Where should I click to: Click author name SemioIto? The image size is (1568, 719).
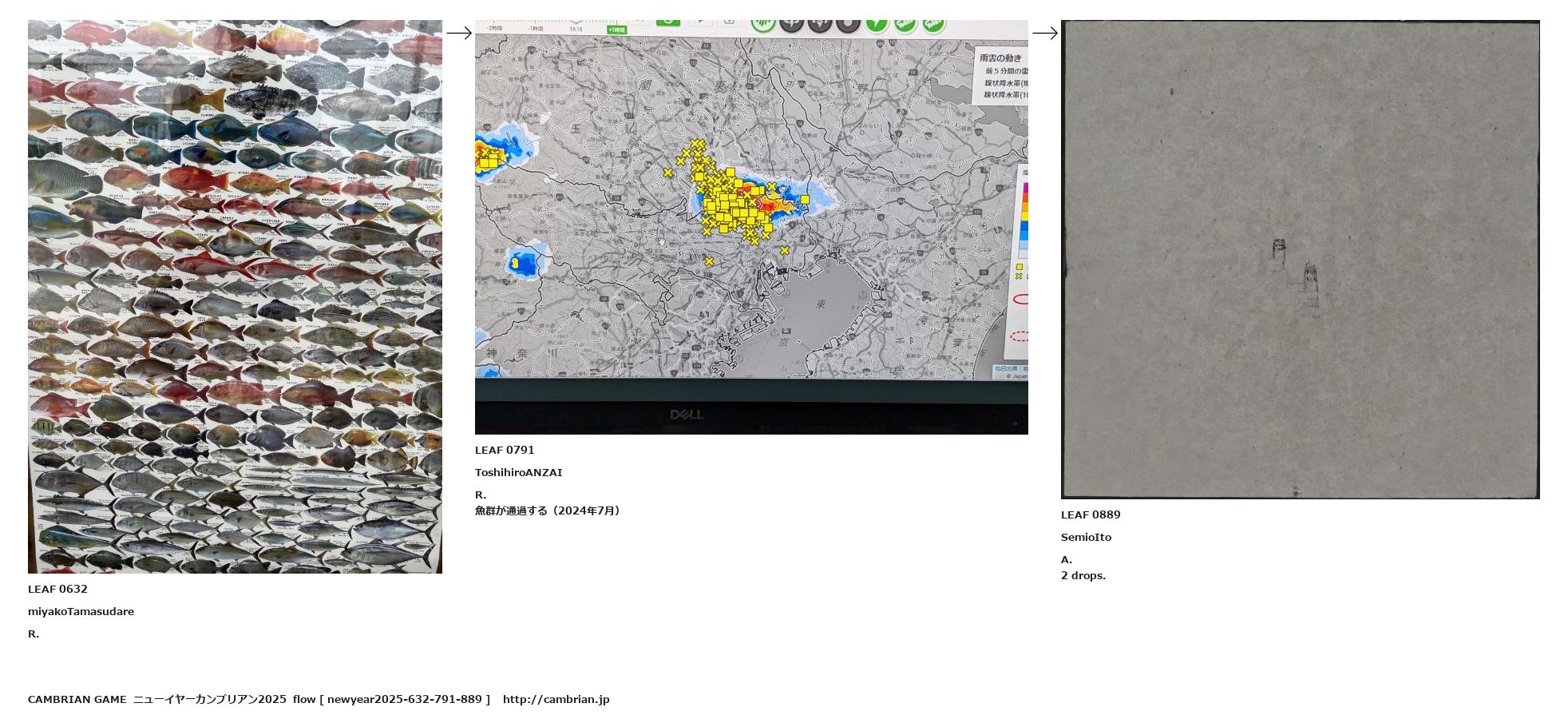pyautogui.click(x=1086, y=537)
